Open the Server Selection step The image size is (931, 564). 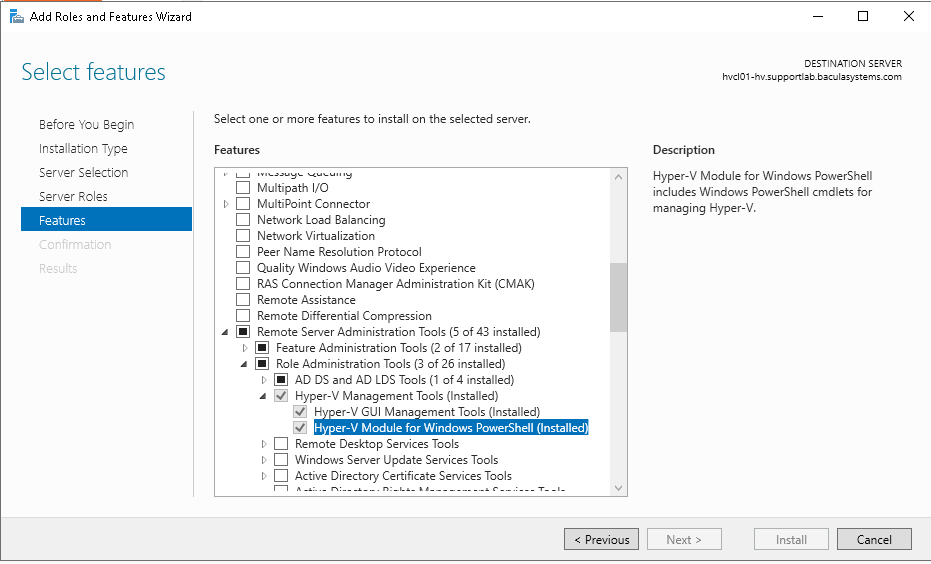click(84, 172)
